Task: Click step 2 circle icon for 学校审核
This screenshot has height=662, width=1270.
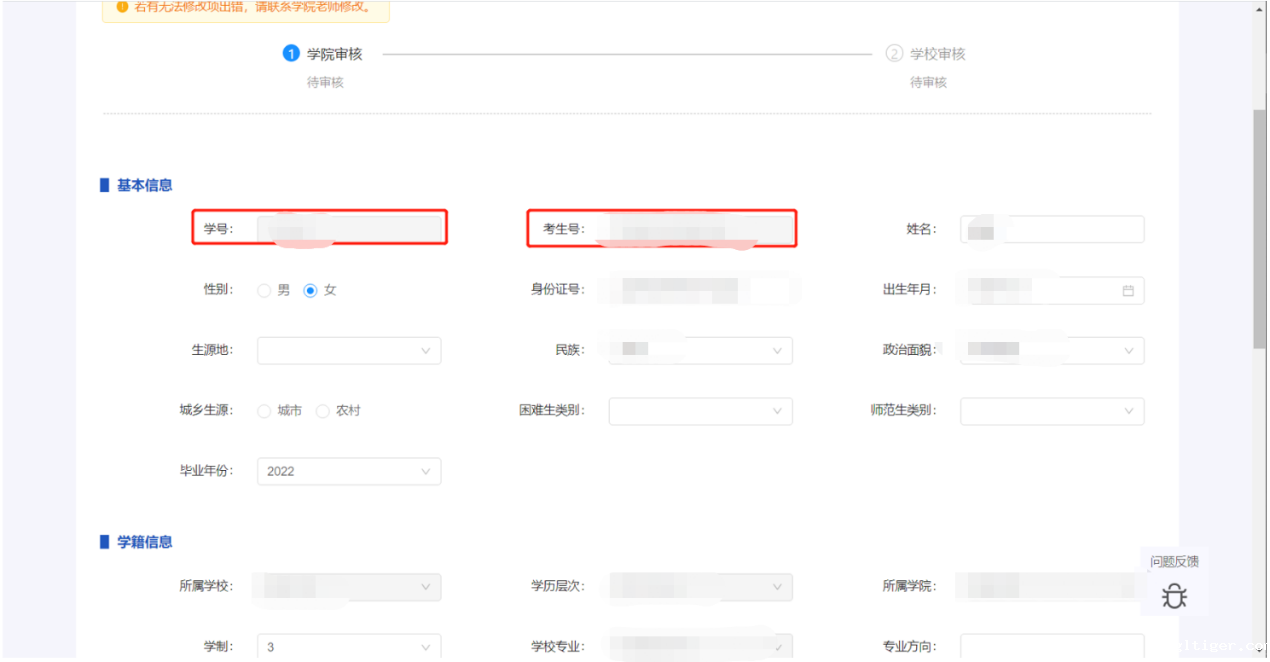Action: [894, 54]
